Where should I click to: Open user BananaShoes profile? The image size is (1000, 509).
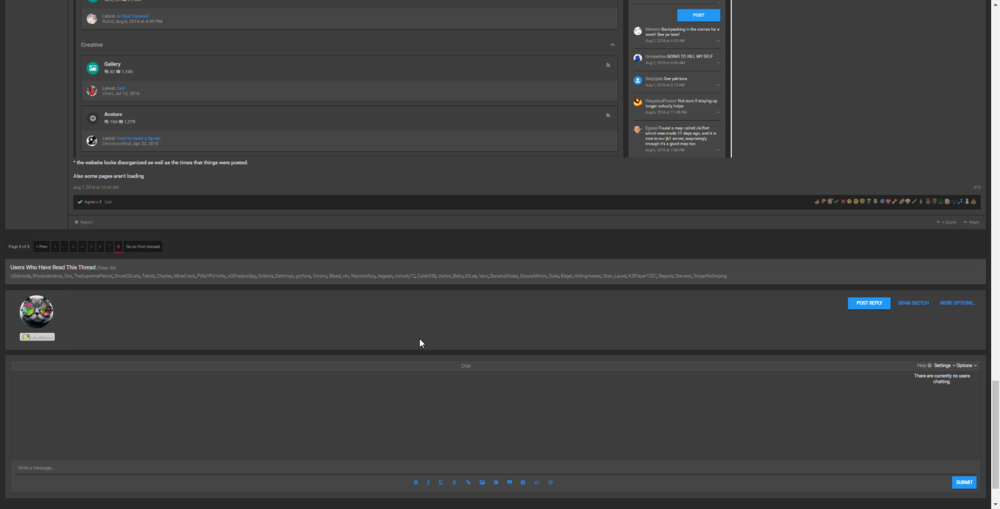[x=504, y=276]
